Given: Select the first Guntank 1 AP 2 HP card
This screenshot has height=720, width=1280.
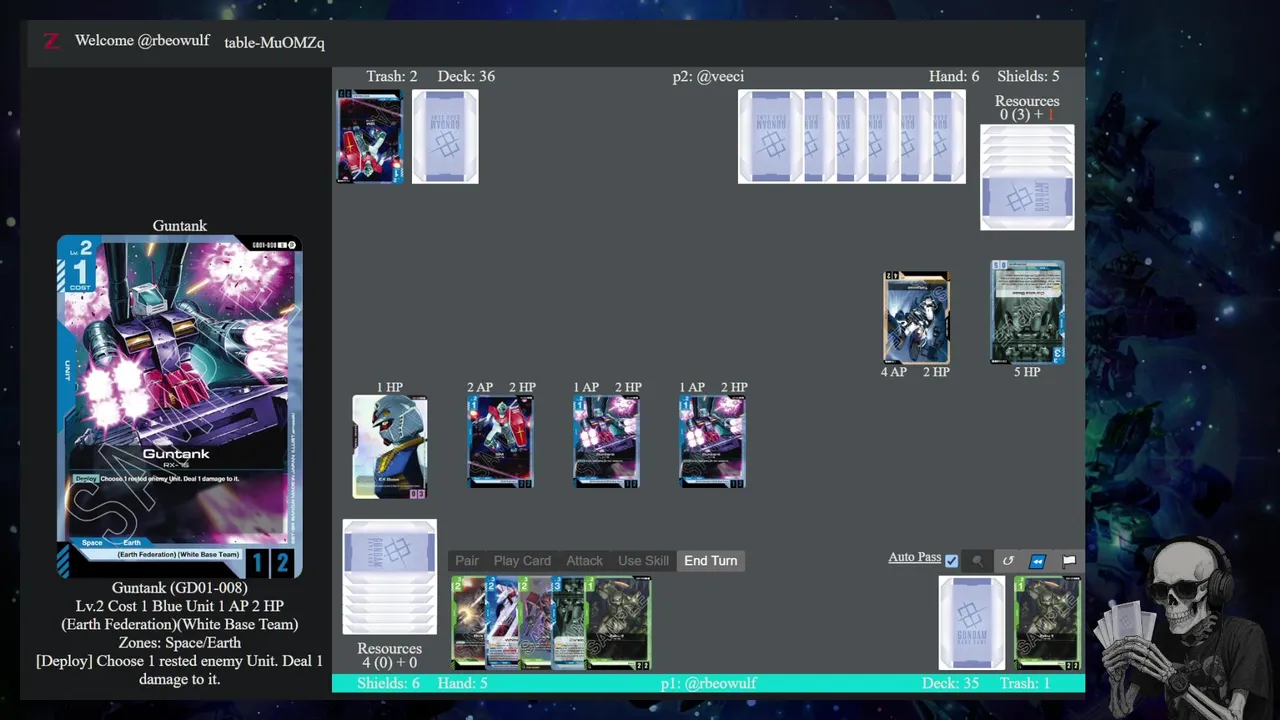Looking at the screenshot, I should pyautogui.click(x=606, y=442).
